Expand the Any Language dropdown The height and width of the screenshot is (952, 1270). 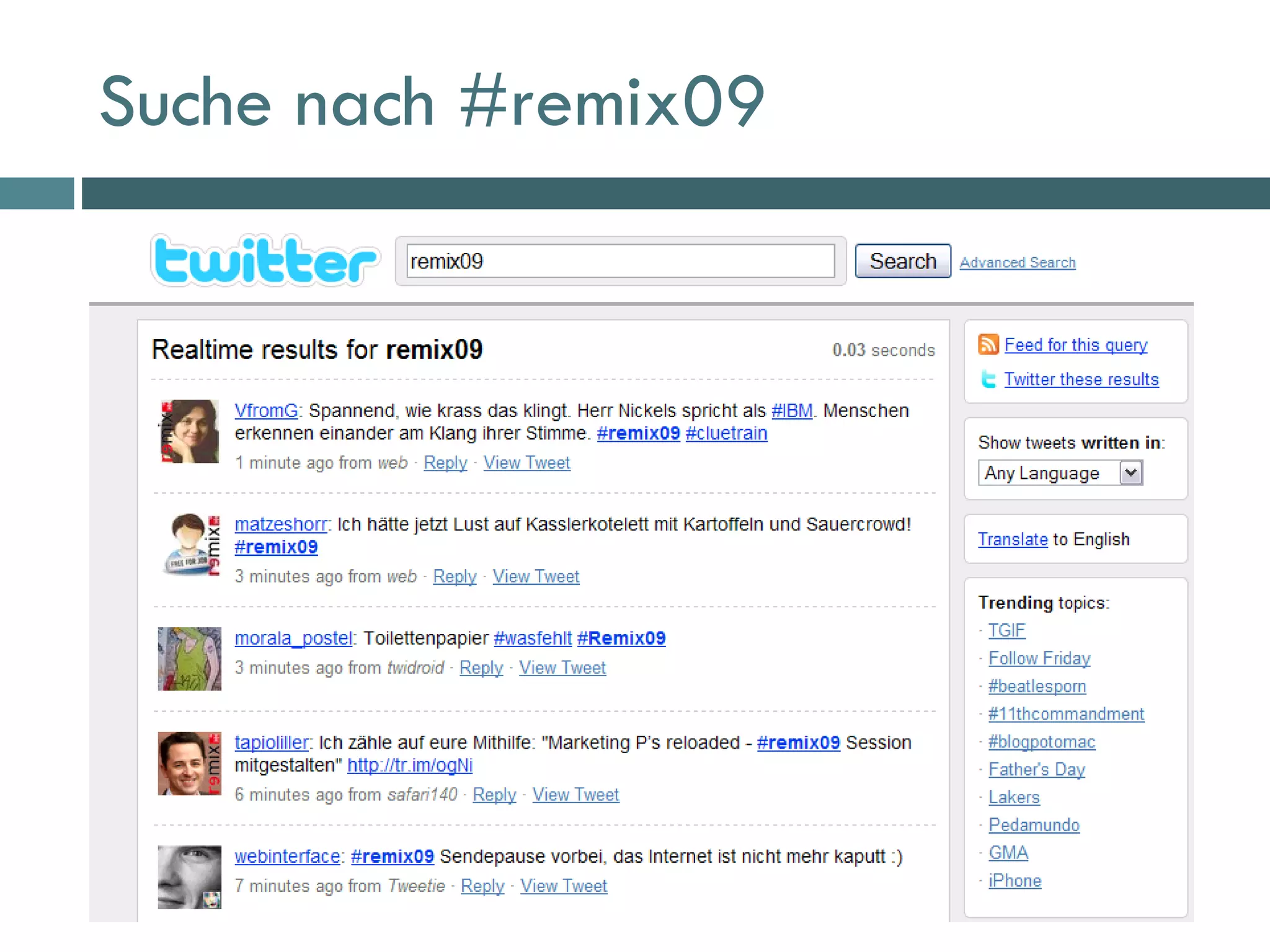[x=1060, y=473]
